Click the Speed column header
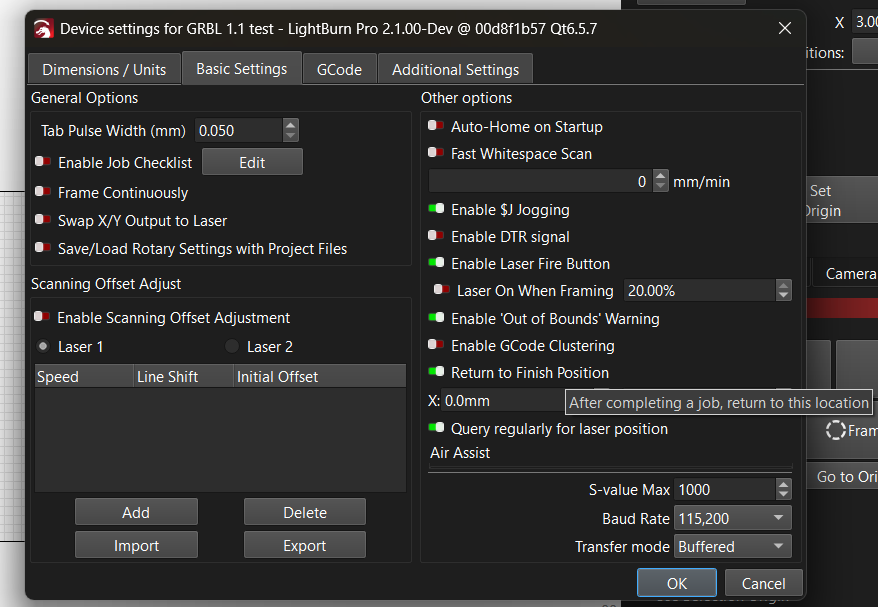This screenshot has width=878, height=607. (84, 376)
